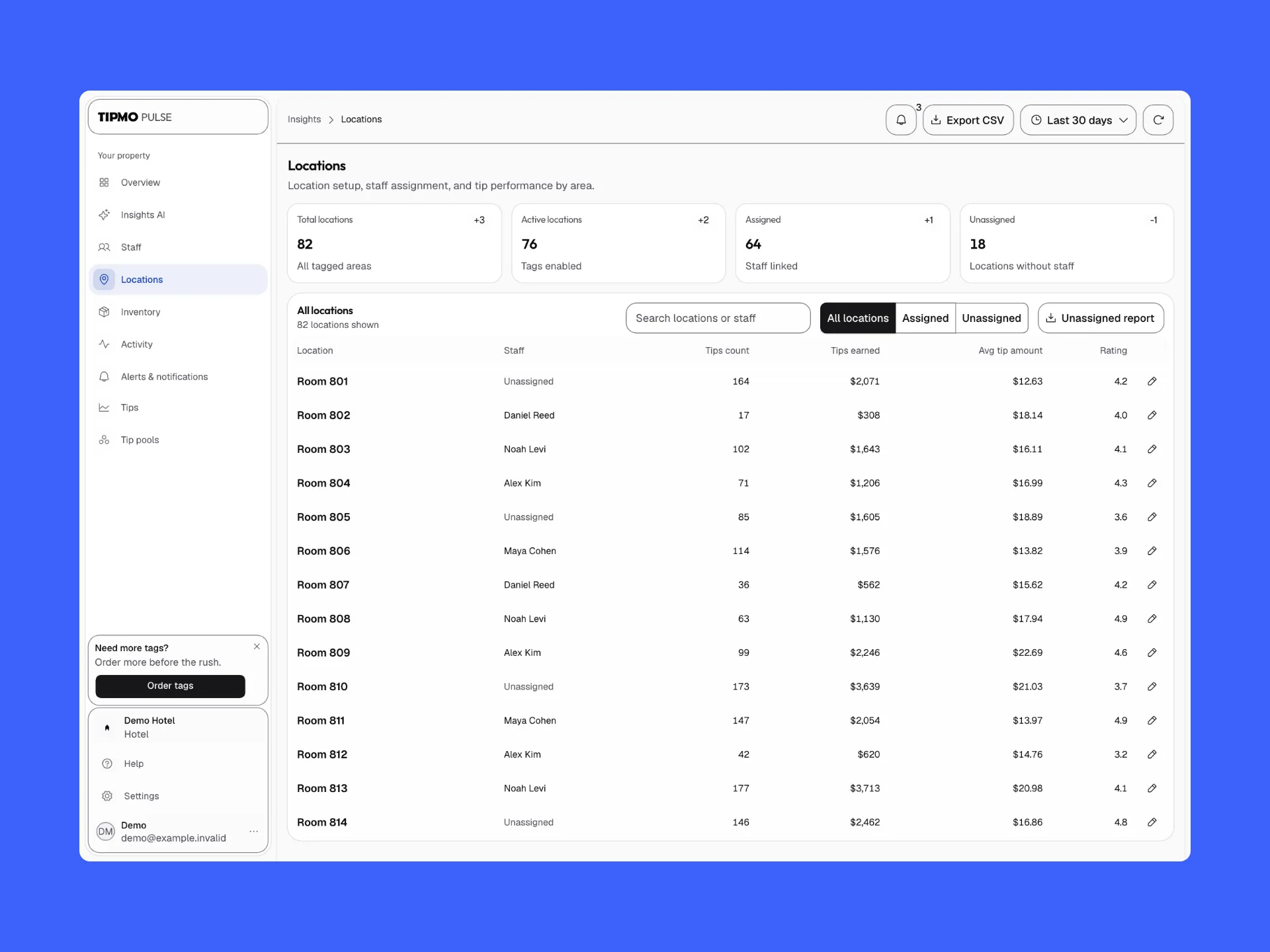Download the Unassigned report
This screenshot has width=1270, height=952.
coord(1101,318)
